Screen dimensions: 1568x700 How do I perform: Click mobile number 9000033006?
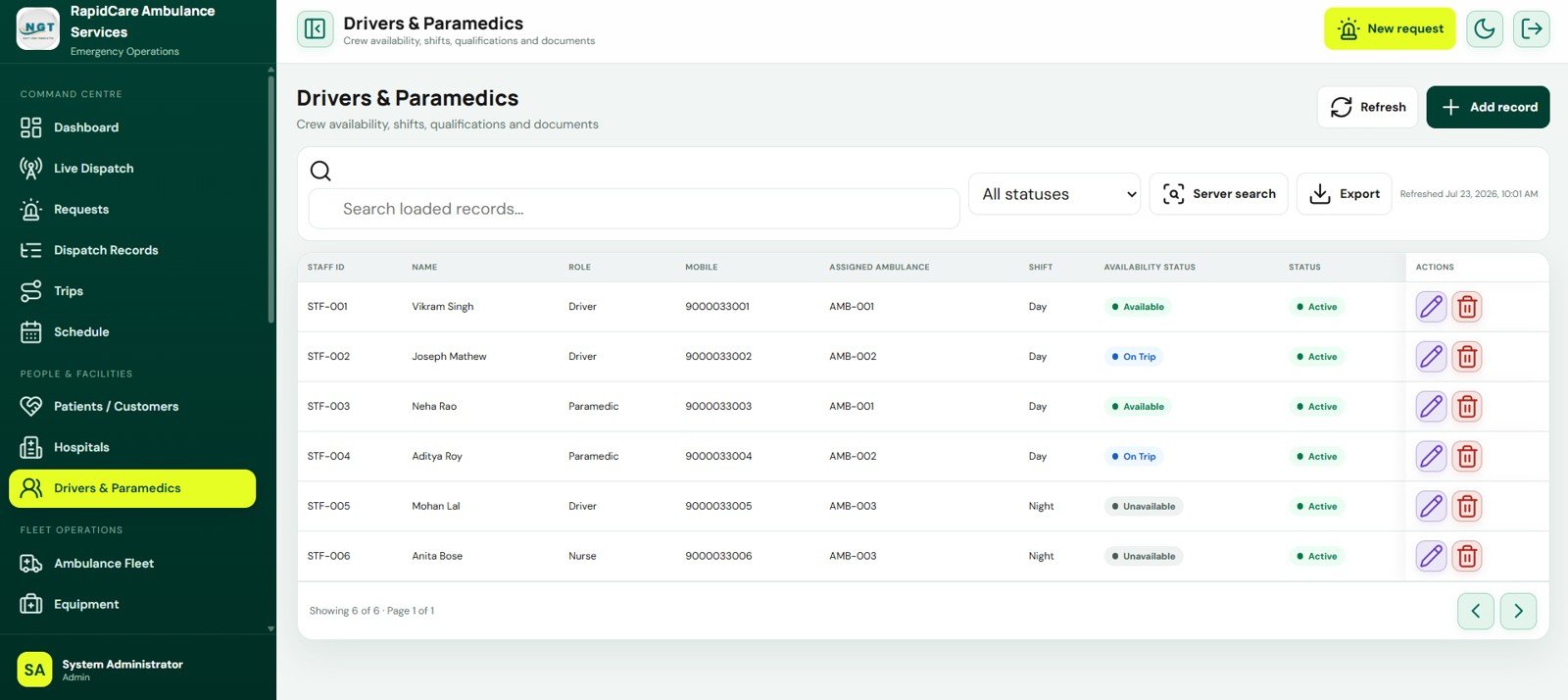tap(718, 557)
